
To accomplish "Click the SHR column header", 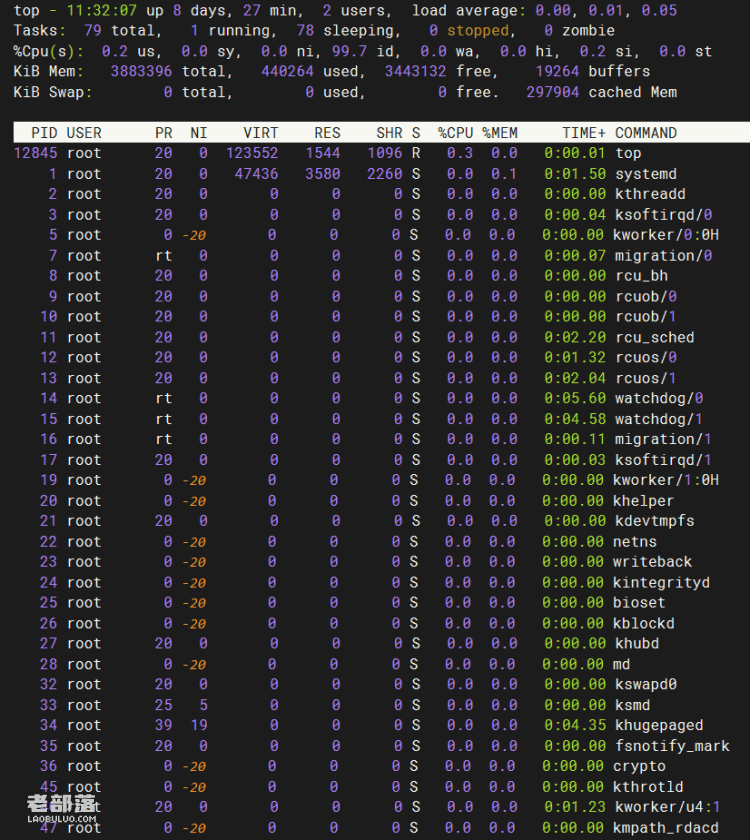I will 389,132.
